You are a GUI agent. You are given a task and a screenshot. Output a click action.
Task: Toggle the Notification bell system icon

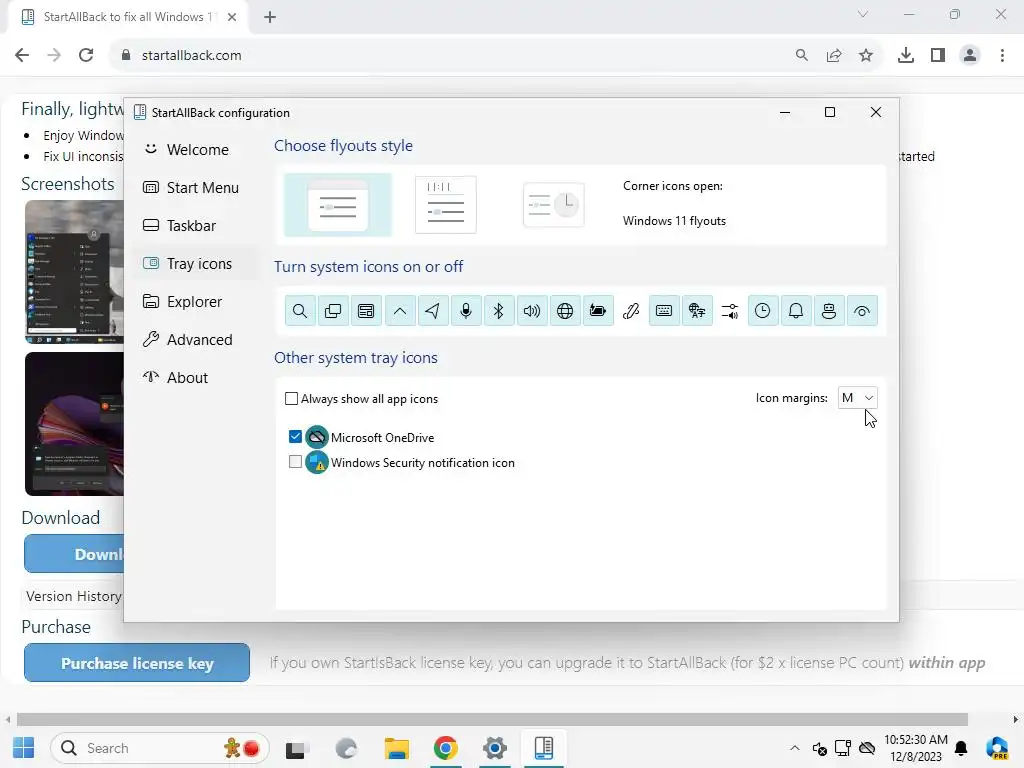click(796, 311)
